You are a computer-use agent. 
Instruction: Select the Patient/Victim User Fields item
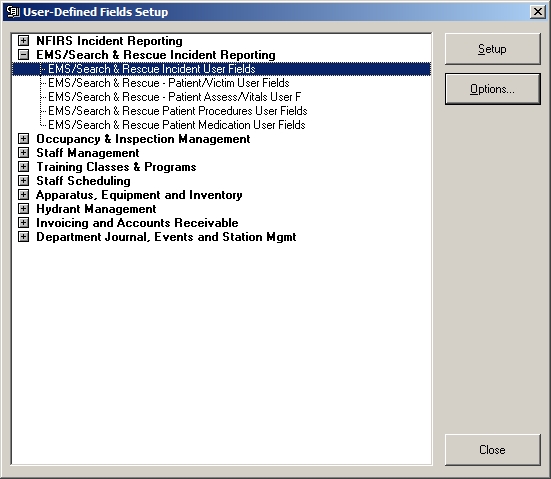(169, 83)
